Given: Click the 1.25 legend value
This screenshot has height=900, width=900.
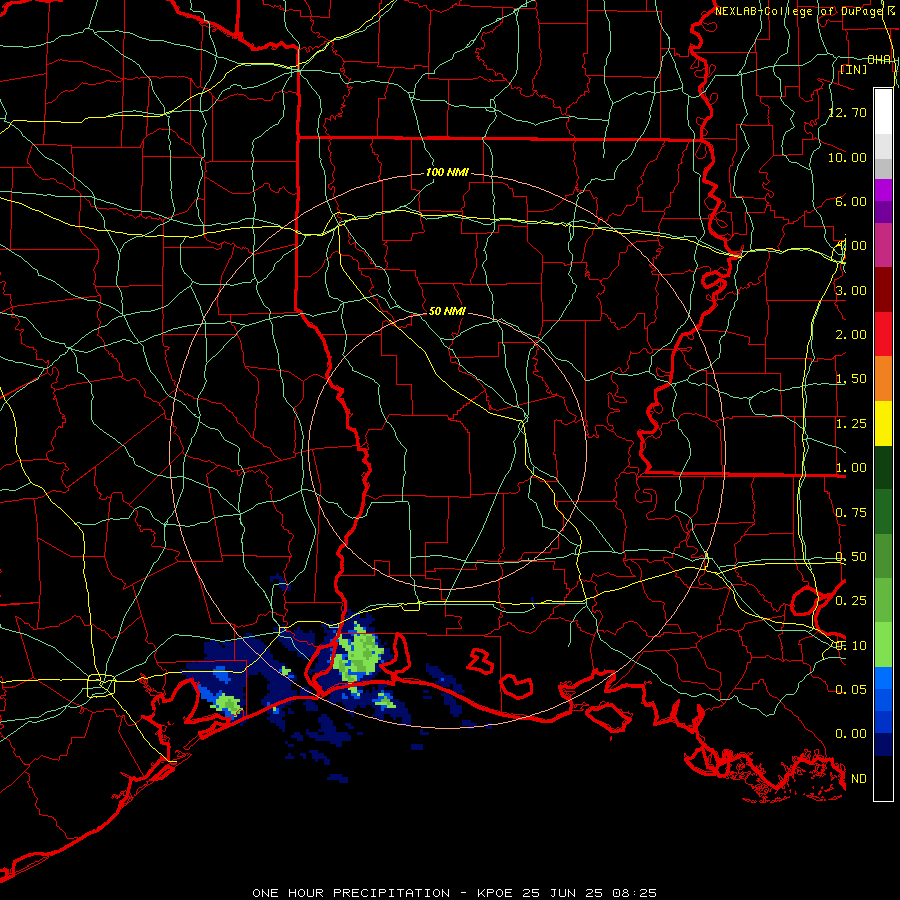Looking at the screenshot, I should click(851, 424).
